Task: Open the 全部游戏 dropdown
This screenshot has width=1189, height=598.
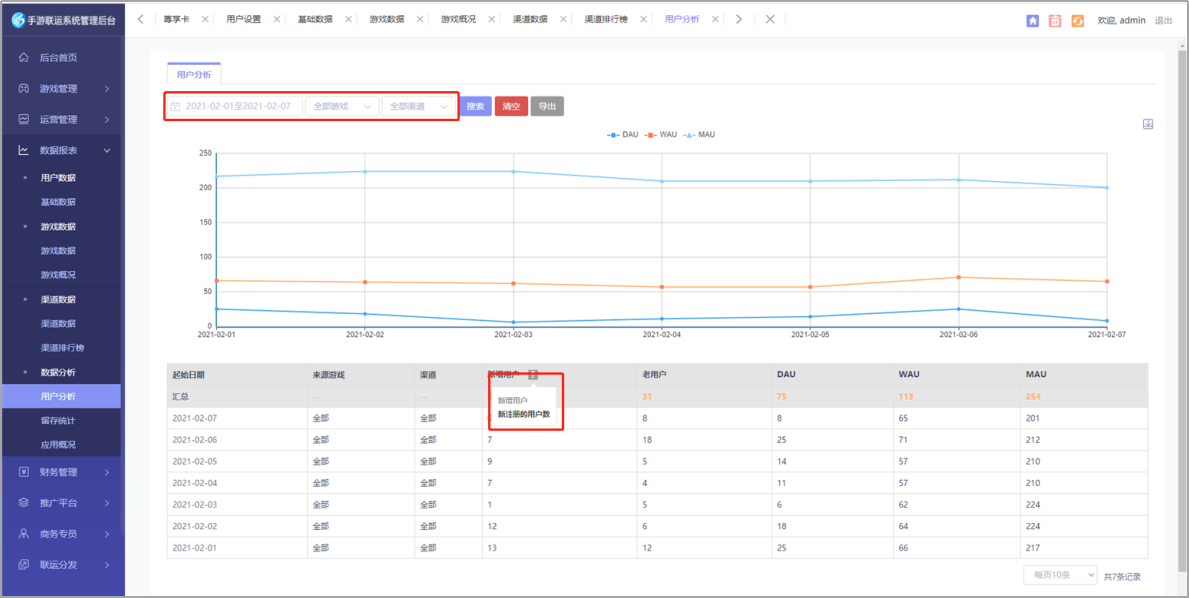Action: point(342,107)
